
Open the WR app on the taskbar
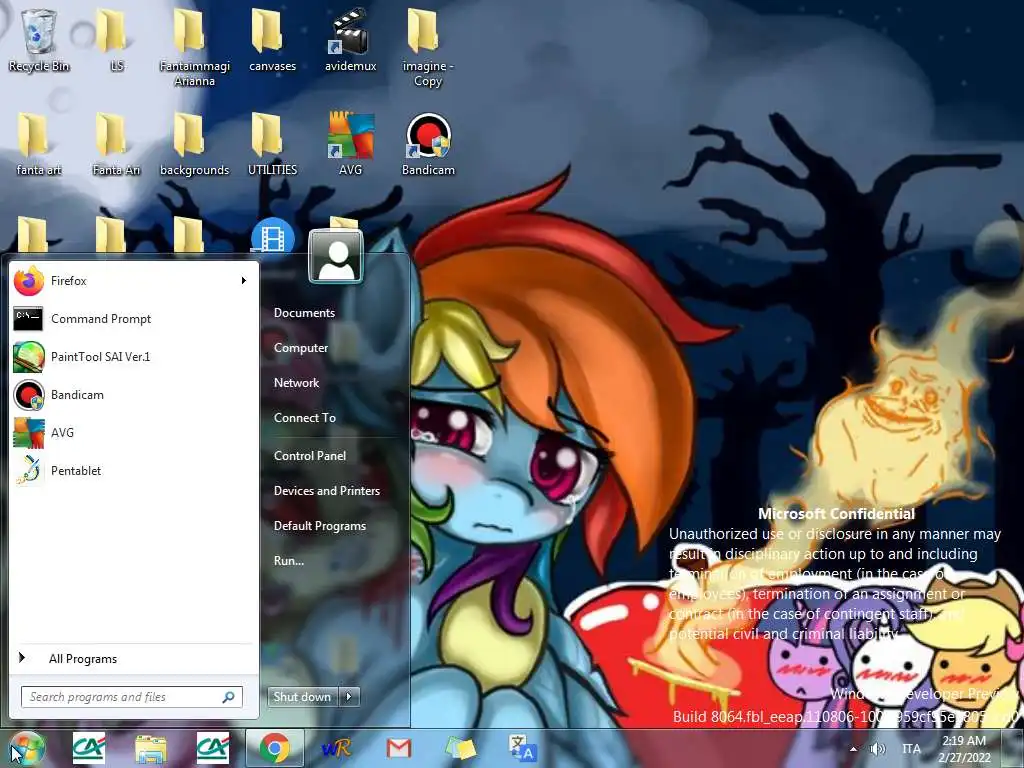(x=336, y=748)
